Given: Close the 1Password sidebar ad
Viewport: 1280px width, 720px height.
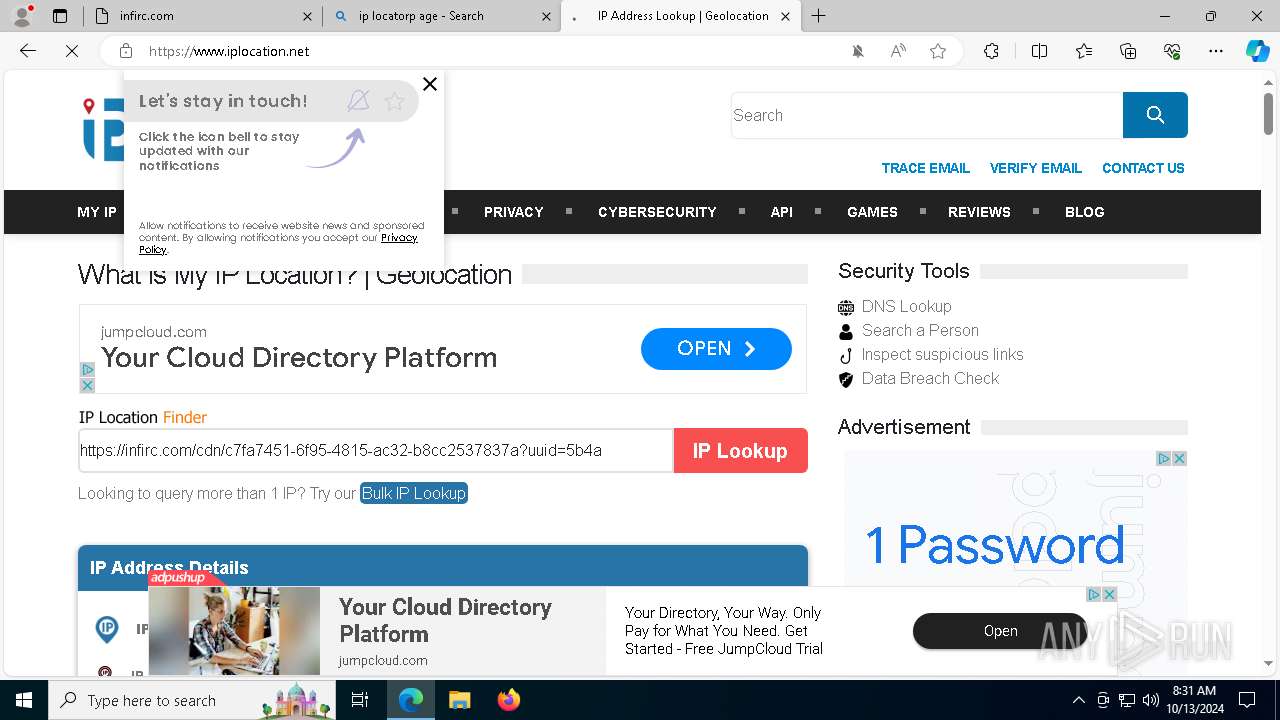Looking at the screenshot, I should click(x=1179, y=458).
